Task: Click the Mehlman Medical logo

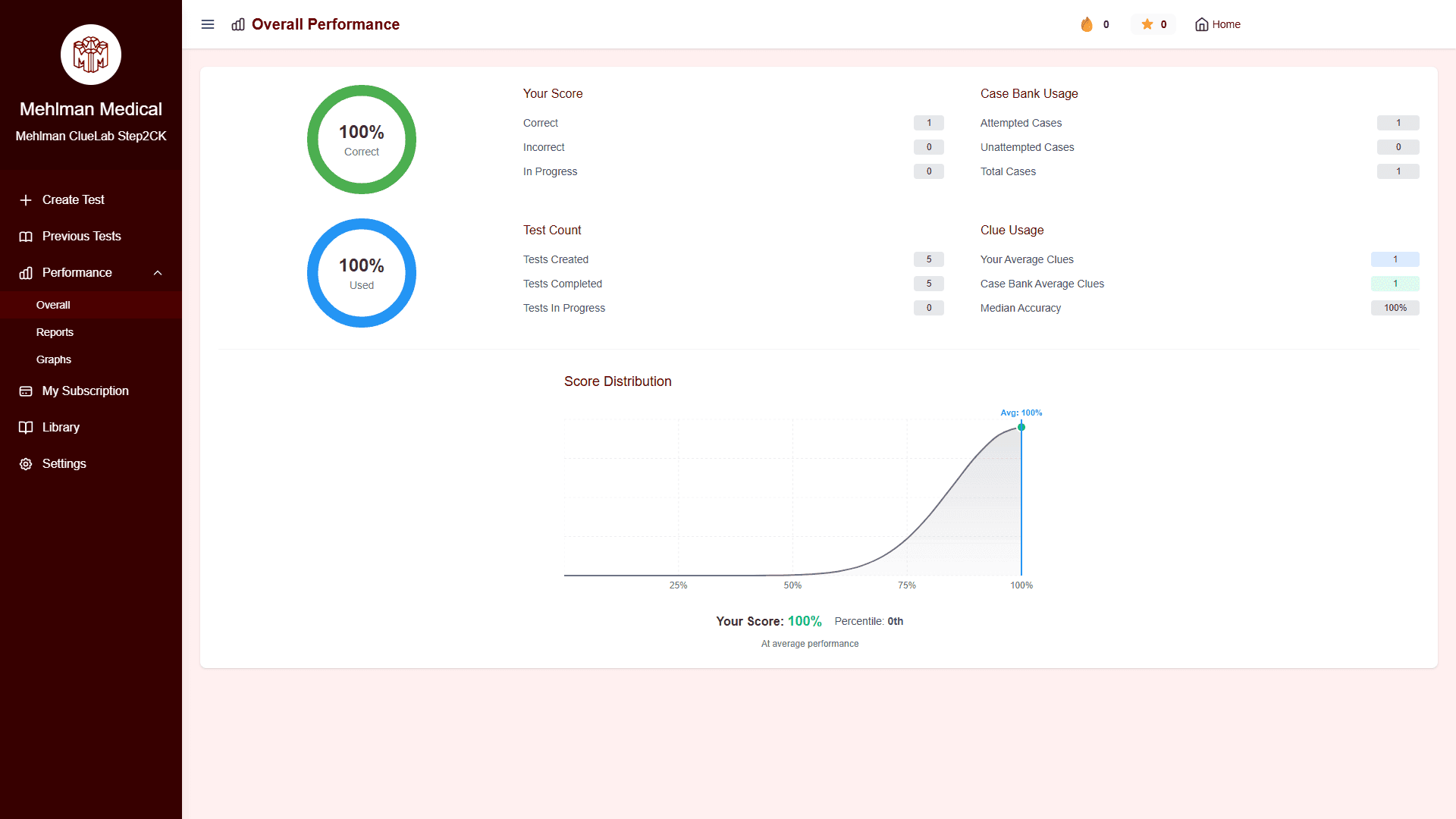Action: pos(91,55)
